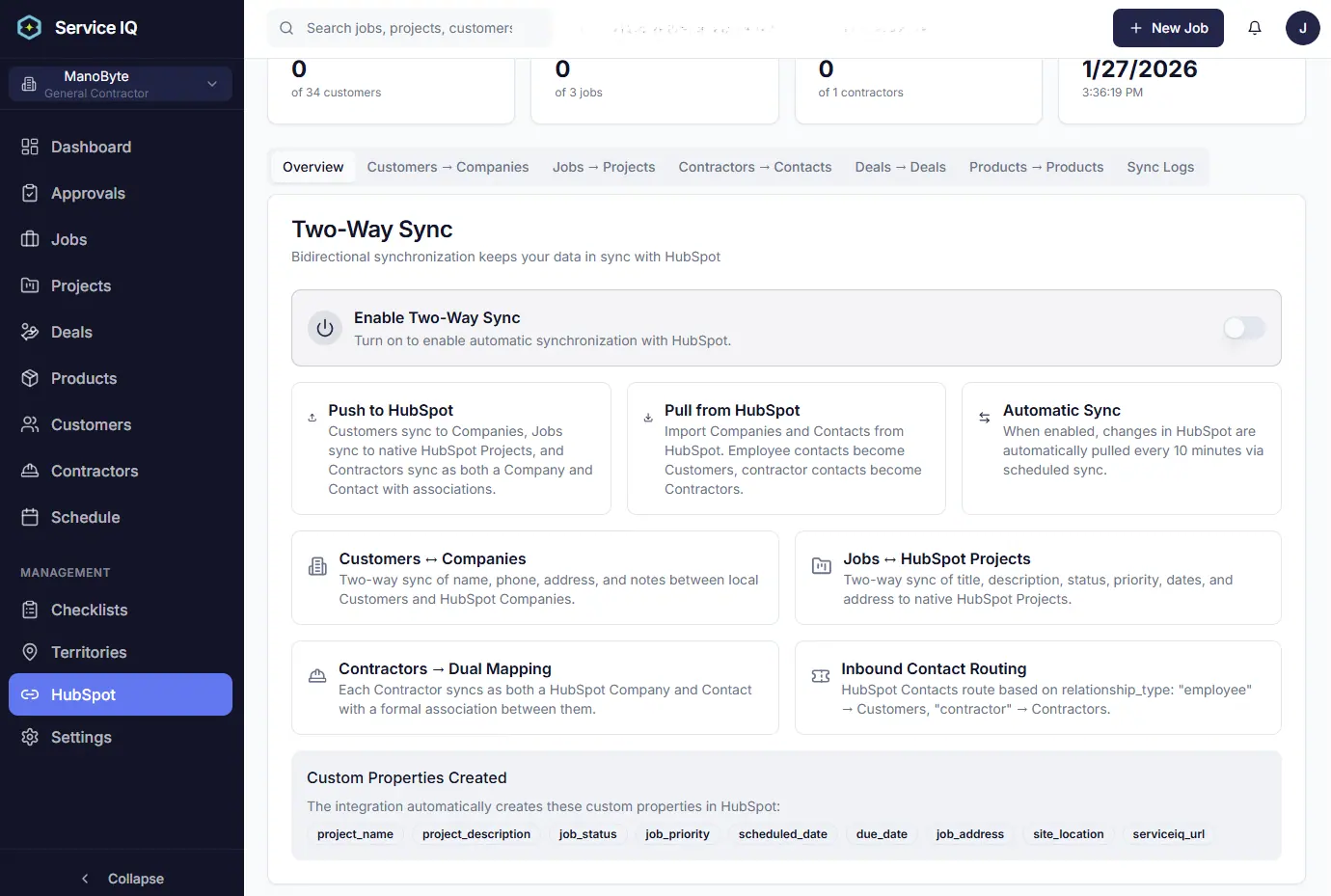Image resolution: width=1331 pixels, height=896 pixels.
Task: Open the Products → Products tab
Action: [1036, 167]
